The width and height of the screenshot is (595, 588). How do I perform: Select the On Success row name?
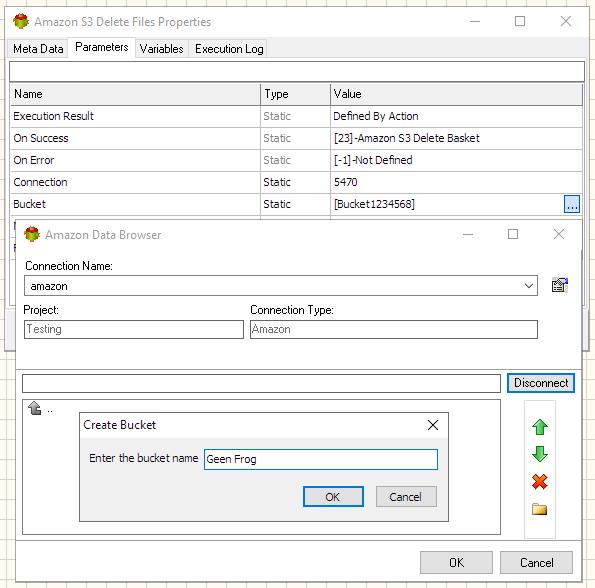click(x=41, y=138)
